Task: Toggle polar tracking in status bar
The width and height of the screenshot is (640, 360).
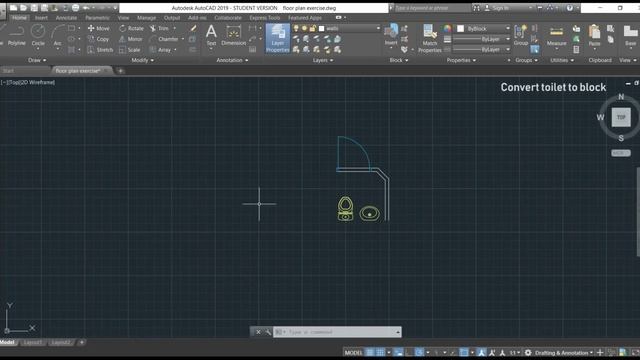Action: point(419,353)
